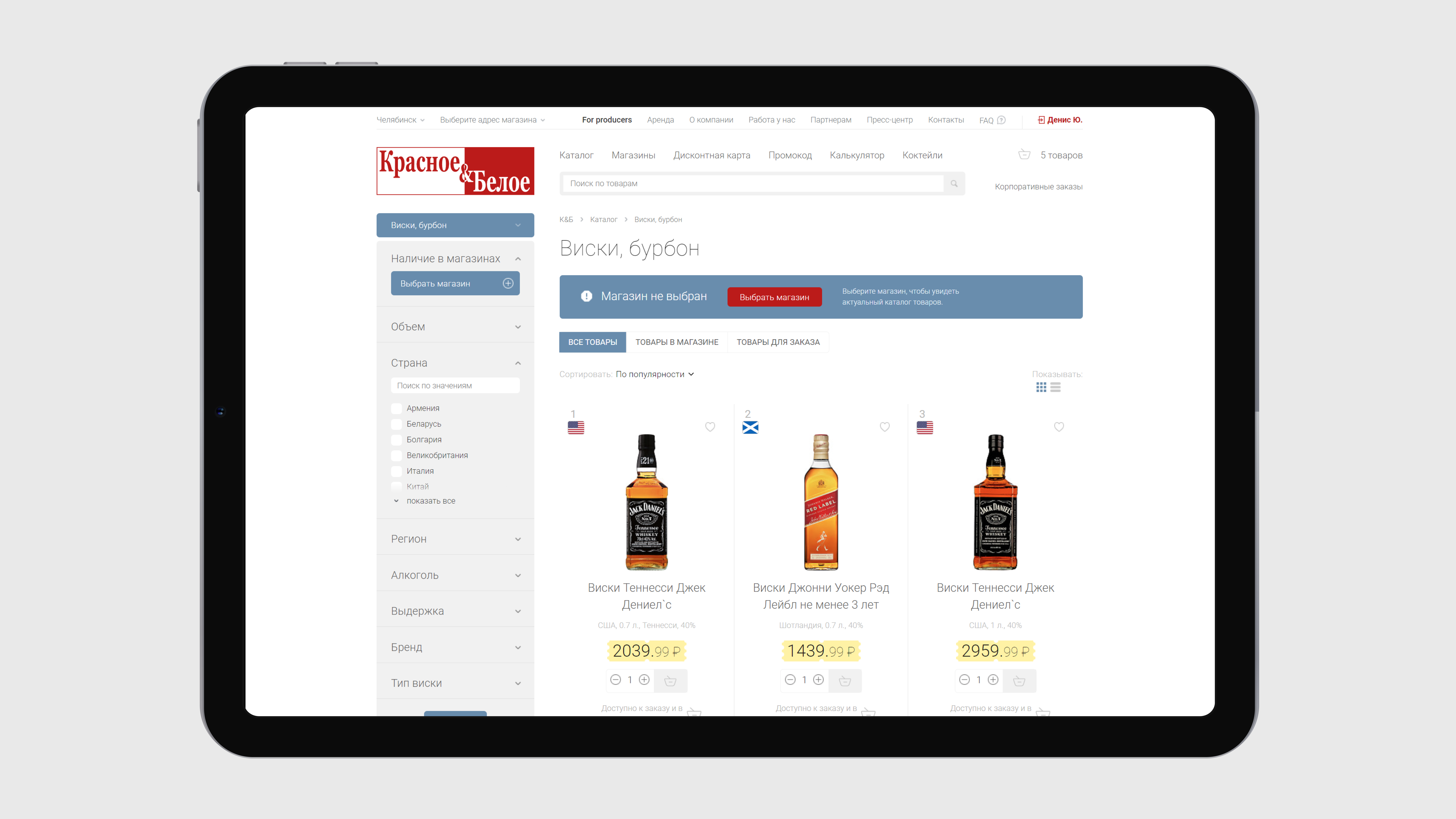The image size is (1456, 819).
Task: Add Jack Daniel's 1 л to favorites
Action: tap(1059, 427)
